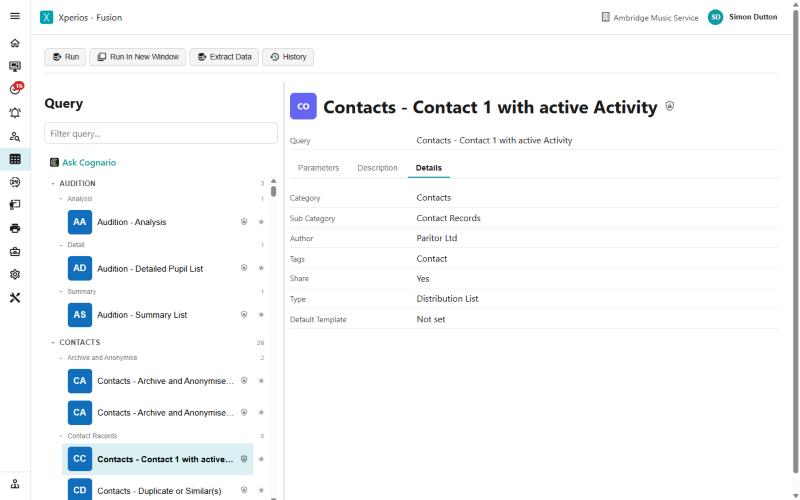This screenshot has width=800, height=500.
Task: Select Contacts - Contact 1 with active row
Action: pyautogui.click(x=158, y=459)
